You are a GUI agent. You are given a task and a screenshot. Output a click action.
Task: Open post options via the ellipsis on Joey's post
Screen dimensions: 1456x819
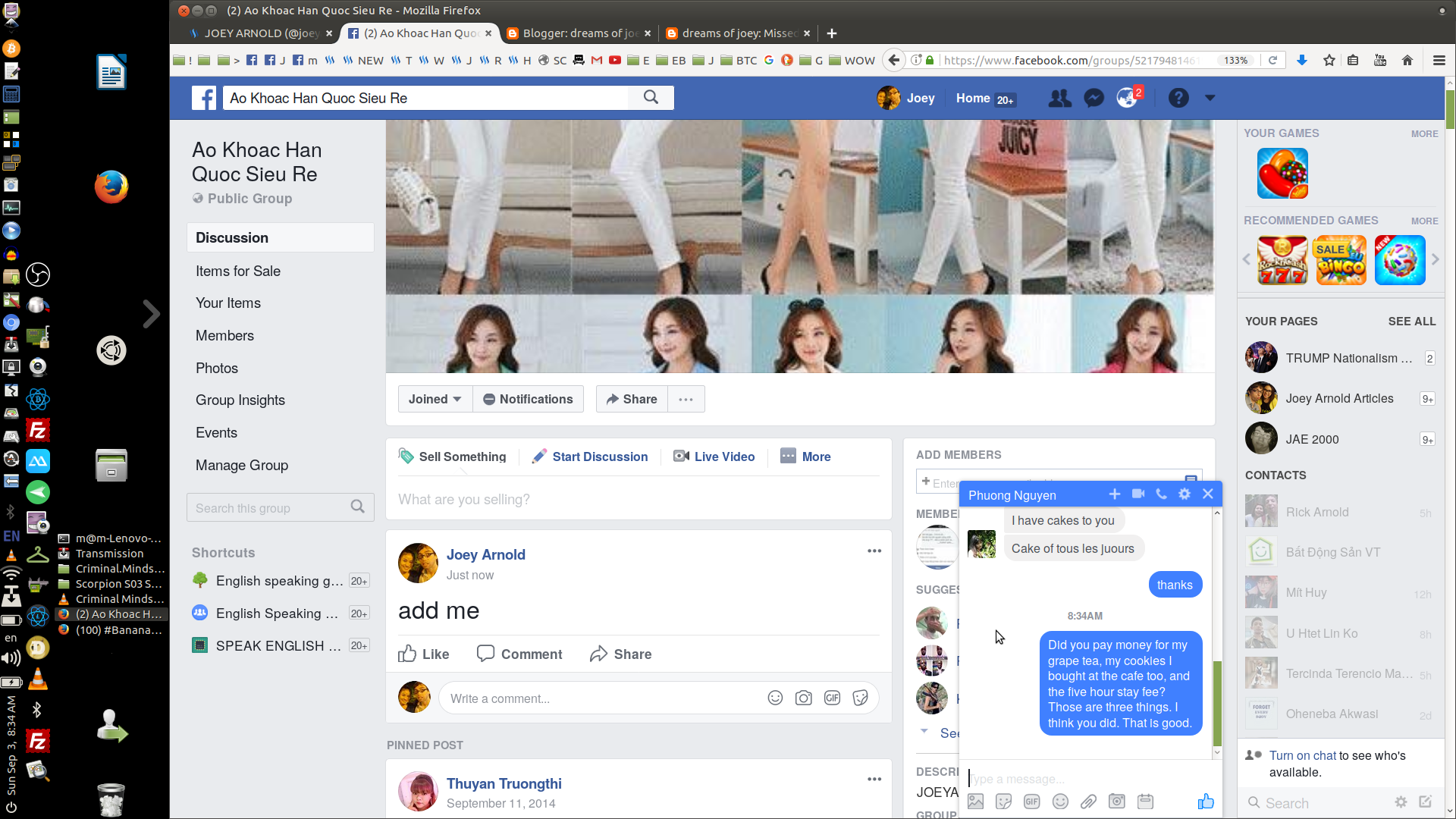click(874, 551)
